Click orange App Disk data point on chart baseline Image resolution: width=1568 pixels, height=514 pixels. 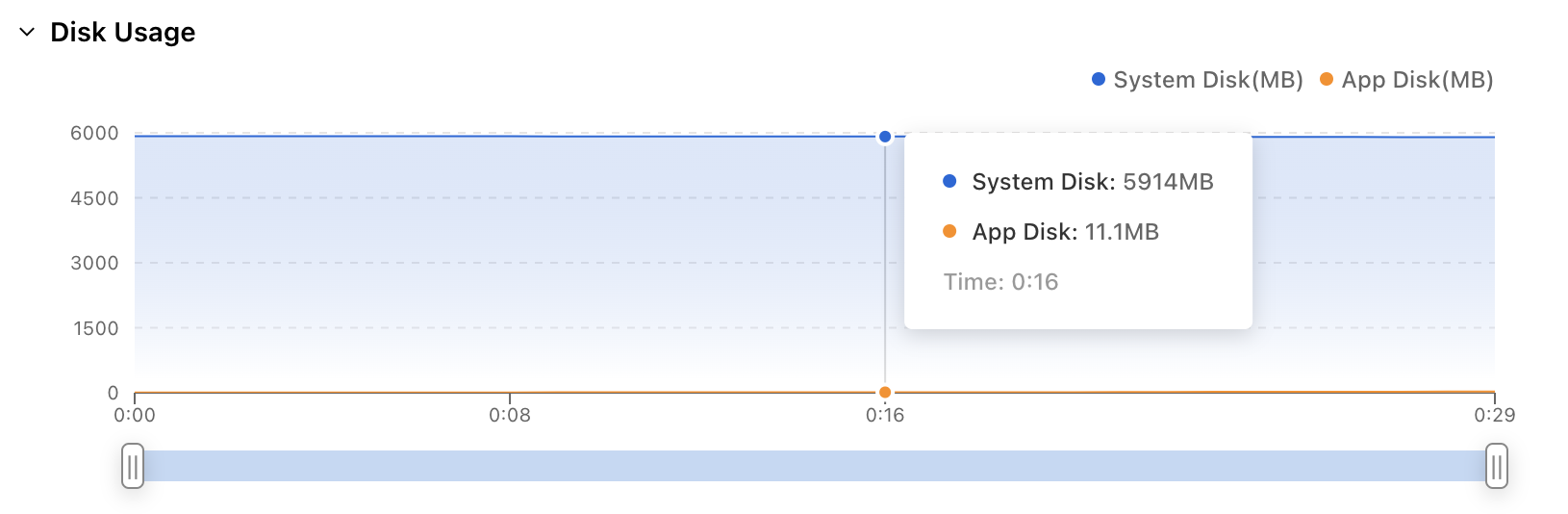pos(885,392)
